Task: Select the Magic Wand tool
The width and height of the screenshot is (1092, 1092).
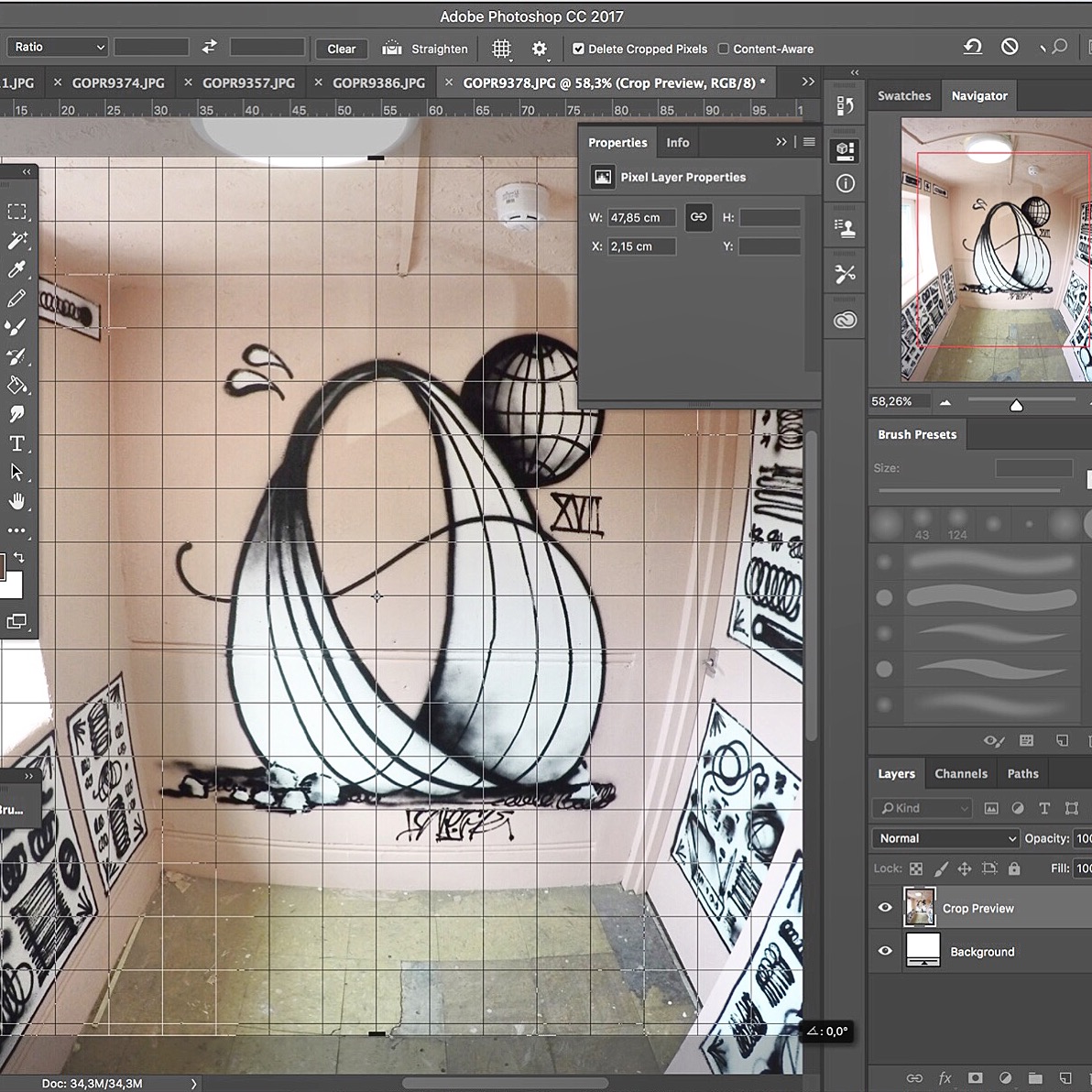Action: point(16,240)
